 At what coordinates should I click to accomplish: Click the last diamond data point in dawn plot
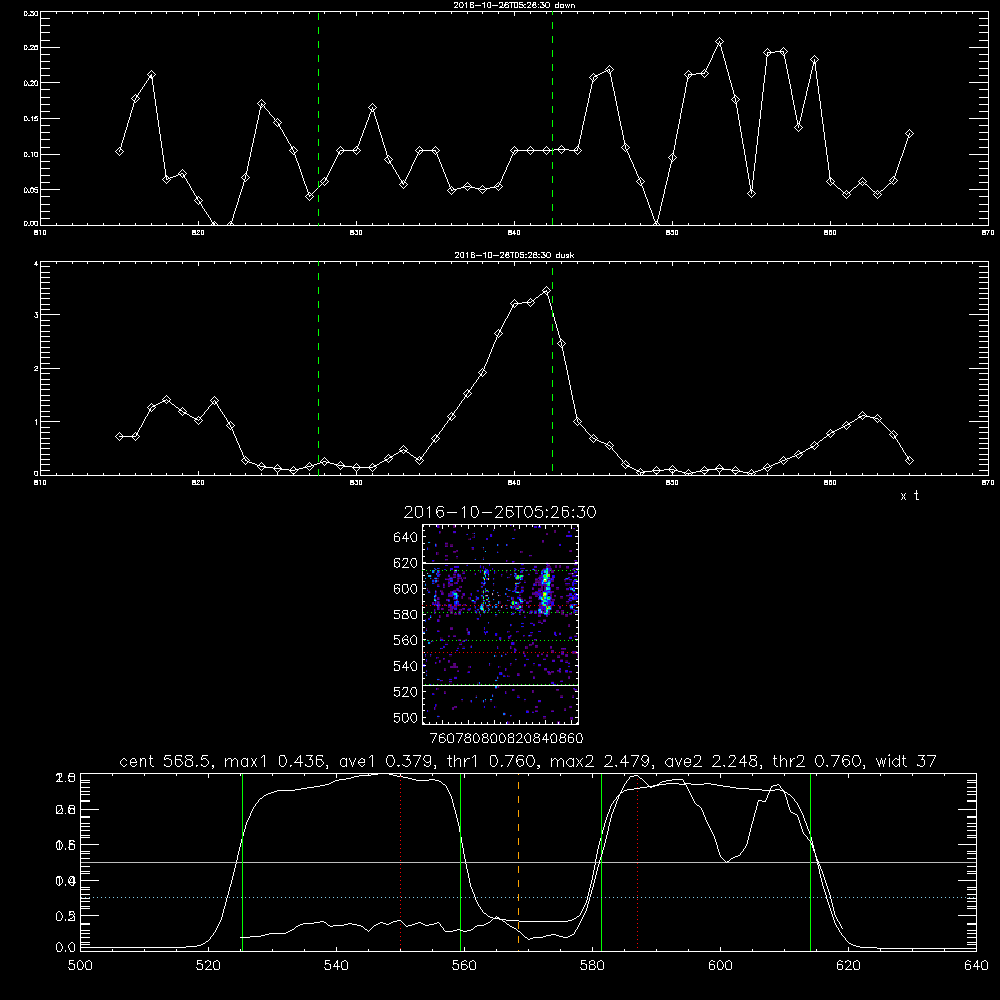pyautogui.click(x=909, y=133)
